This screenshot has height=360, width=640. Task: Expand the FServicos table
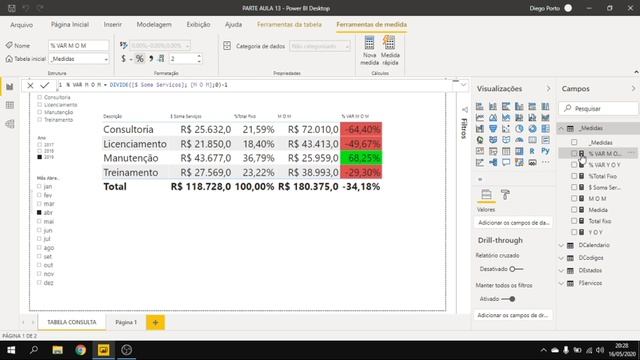(561, 283)
